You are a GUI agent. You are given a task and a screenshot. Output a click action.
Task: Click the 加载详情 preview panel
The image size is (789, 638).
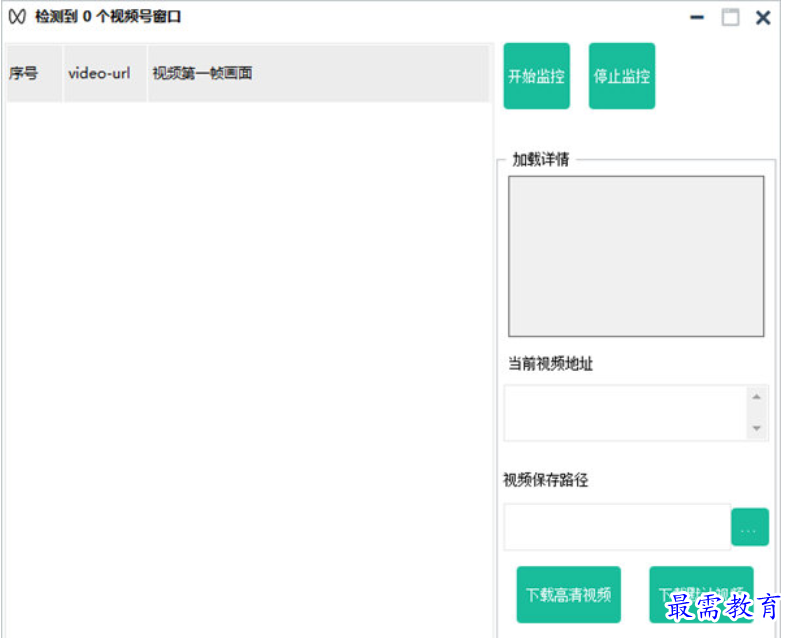pos(636,256)
